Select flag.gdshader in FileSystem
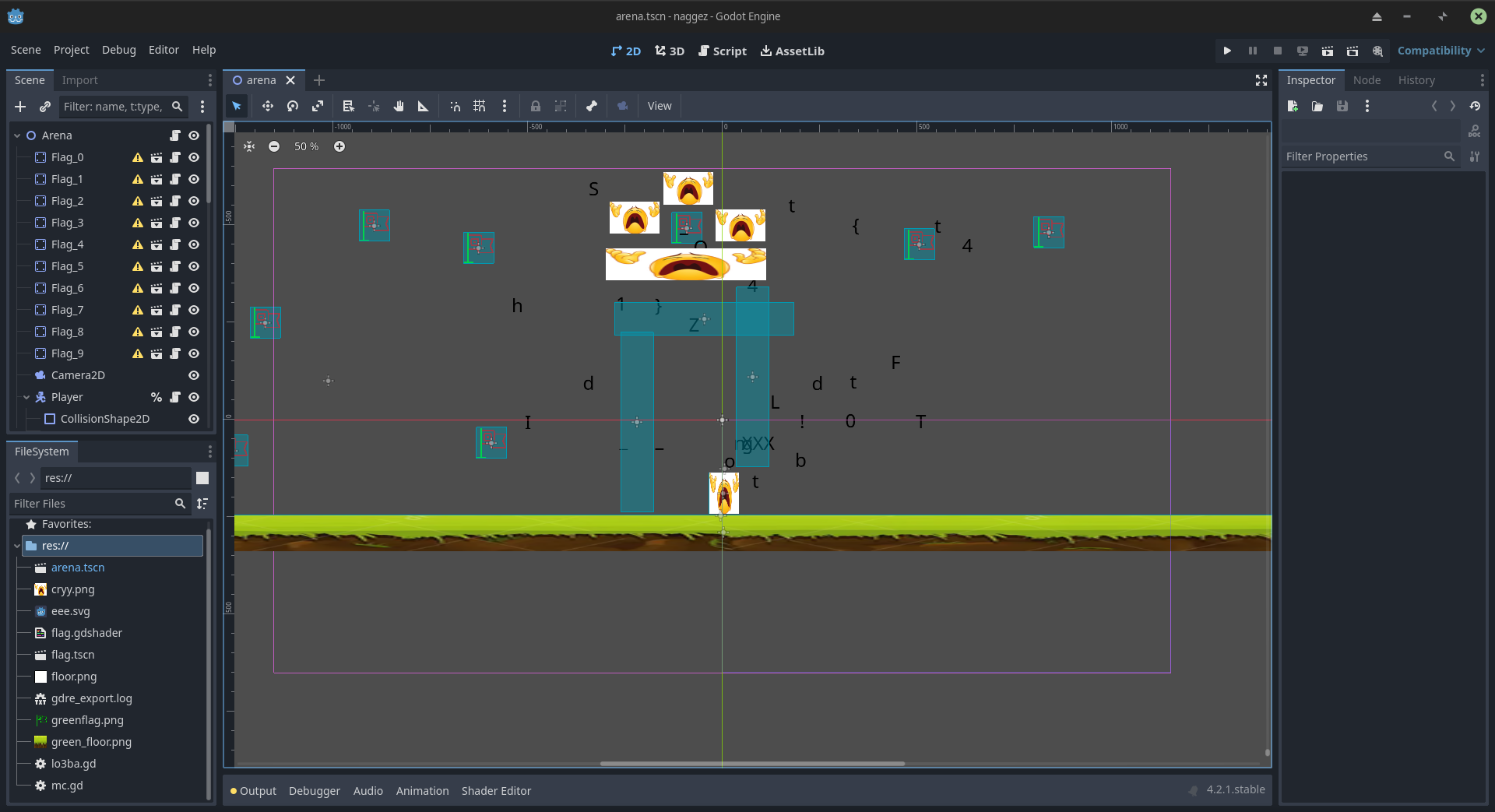1495x812 pixels. [x=86, y=633]
